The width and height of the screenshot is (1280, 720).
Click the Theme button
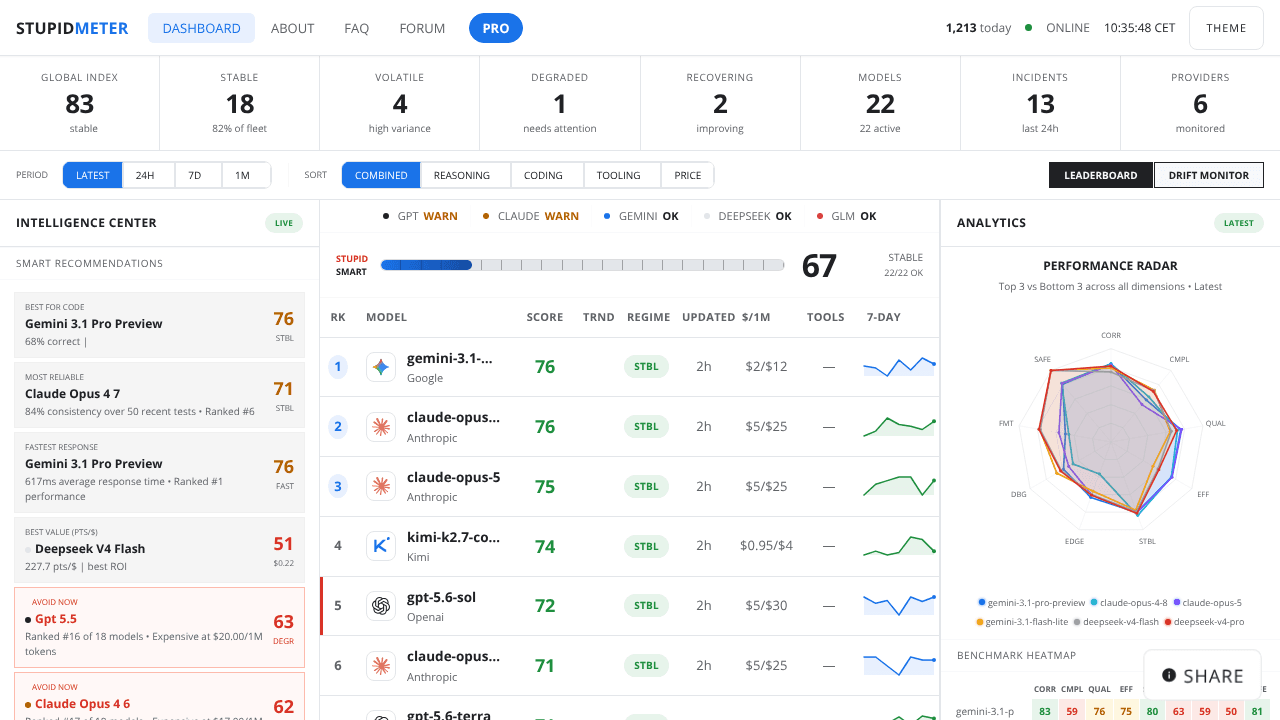(1226, 28)
